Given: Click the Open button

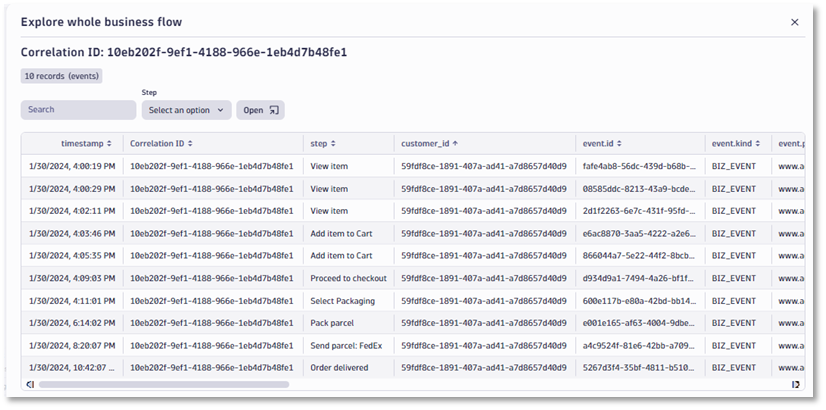Looking at the screenshot, I should [x=260, y=110].
